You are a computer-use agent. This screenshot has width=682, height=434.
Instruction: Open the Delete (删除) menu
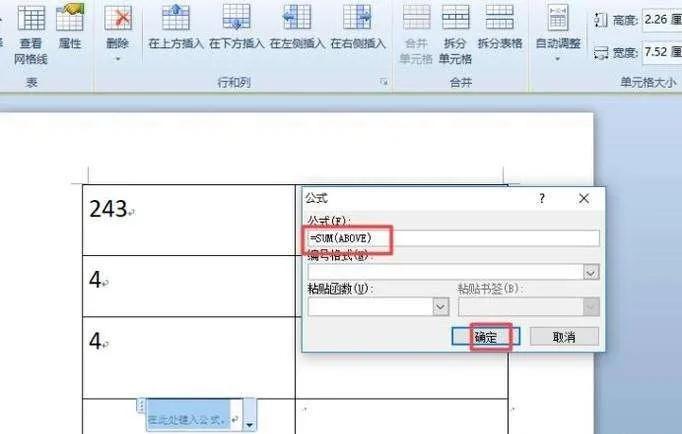tap(117, 33)
